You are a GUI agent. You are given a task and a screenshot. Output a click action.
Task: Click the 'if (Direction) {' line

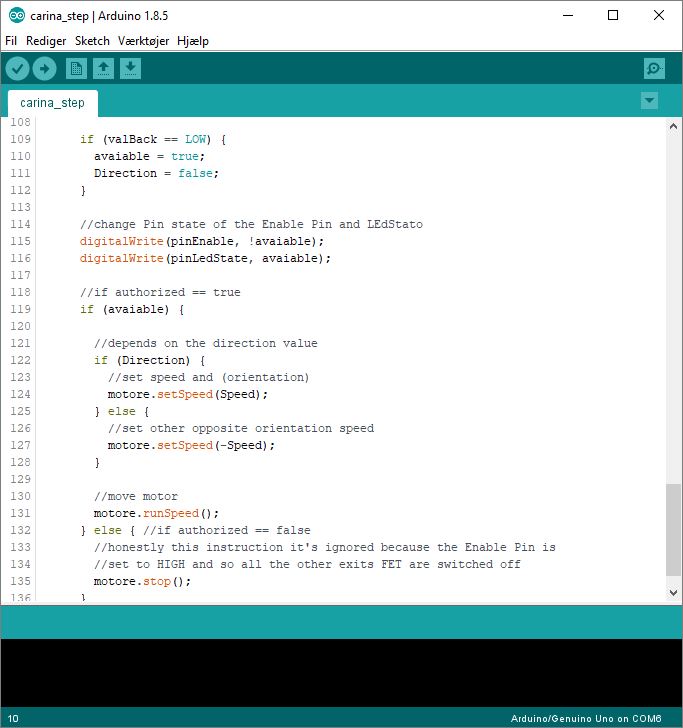pos(150,360)
